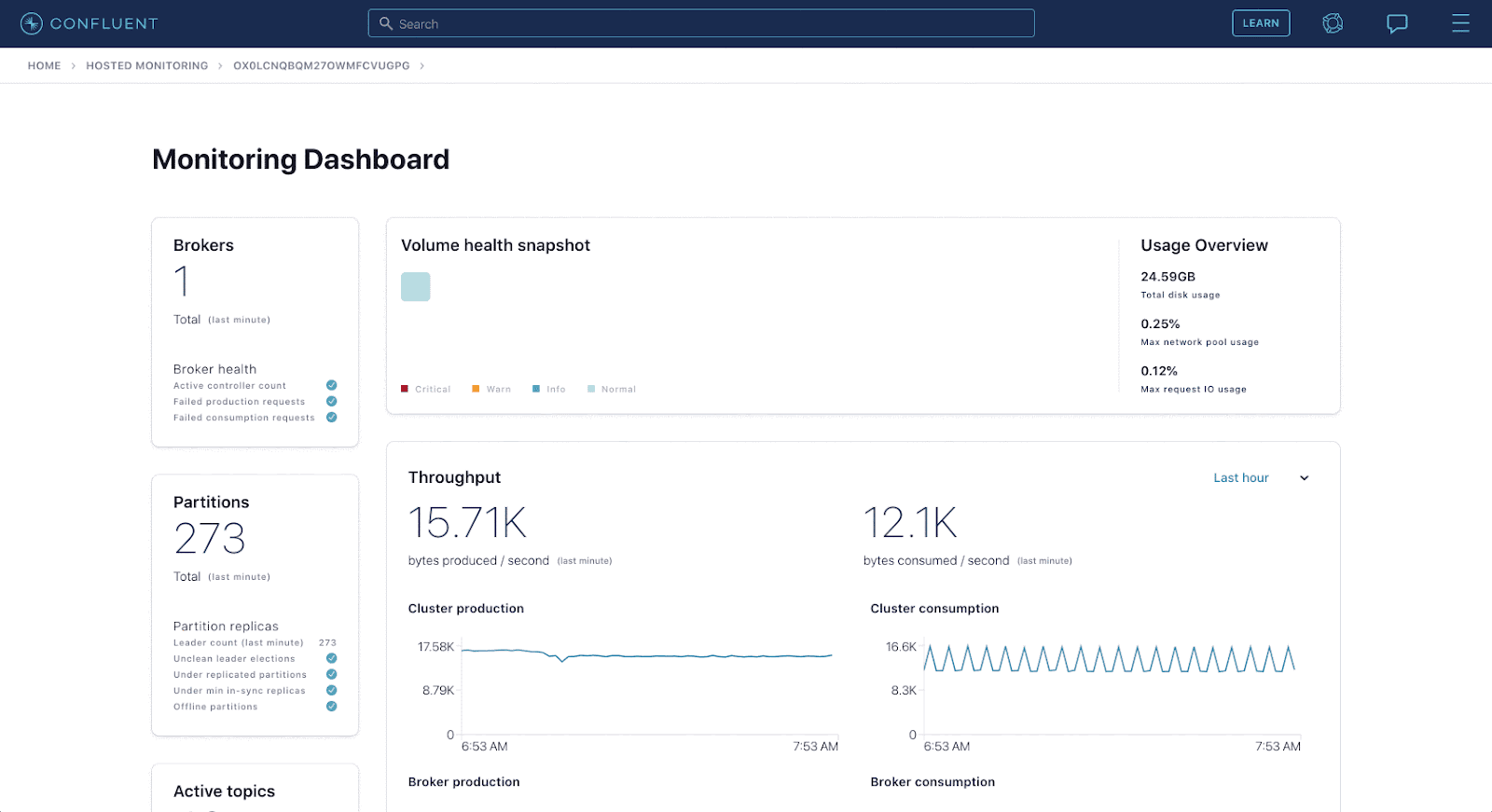Click Failed consumption requests check icon
1492x812 pixels.
[x=331, y=418]
